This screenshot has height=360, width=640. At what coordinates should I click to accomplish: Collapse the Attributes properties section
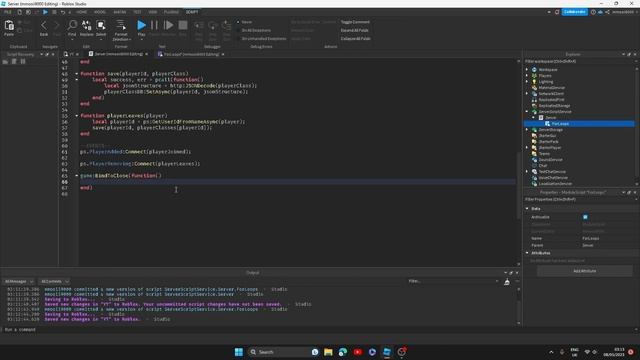(527, 253)
